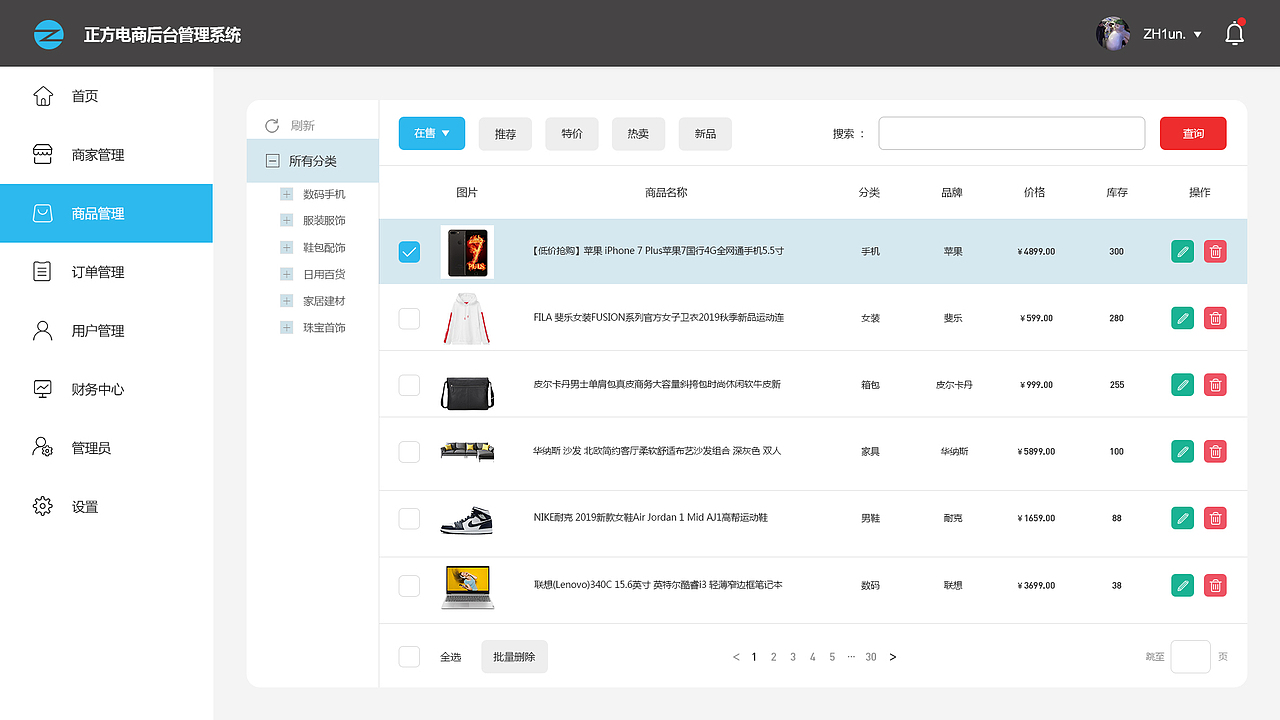
Task: Open the 财务中心 section via its chart icon
Action: click(42, 389)
